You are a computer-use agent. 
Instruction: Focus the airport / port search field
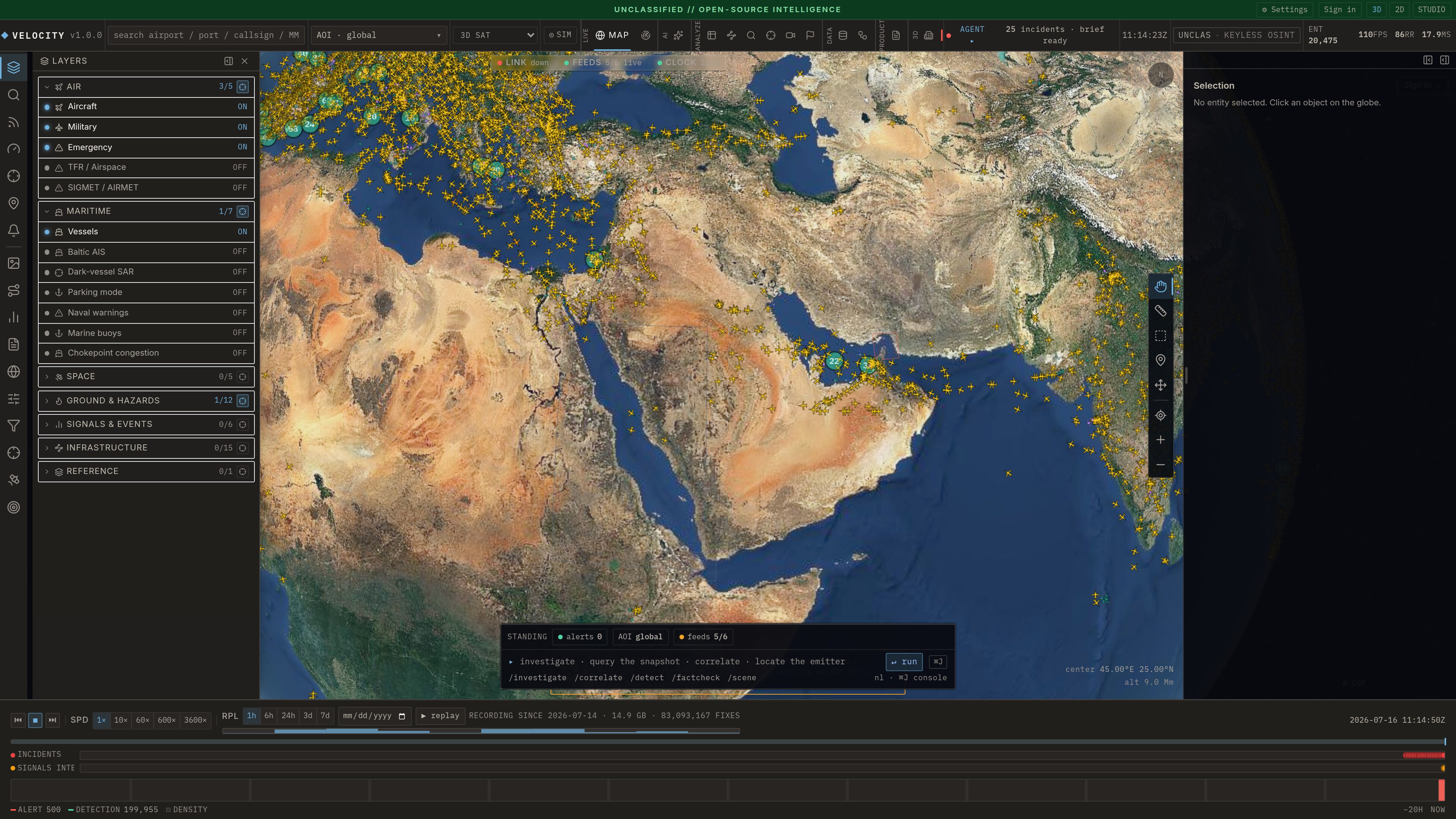pos(206,35)
